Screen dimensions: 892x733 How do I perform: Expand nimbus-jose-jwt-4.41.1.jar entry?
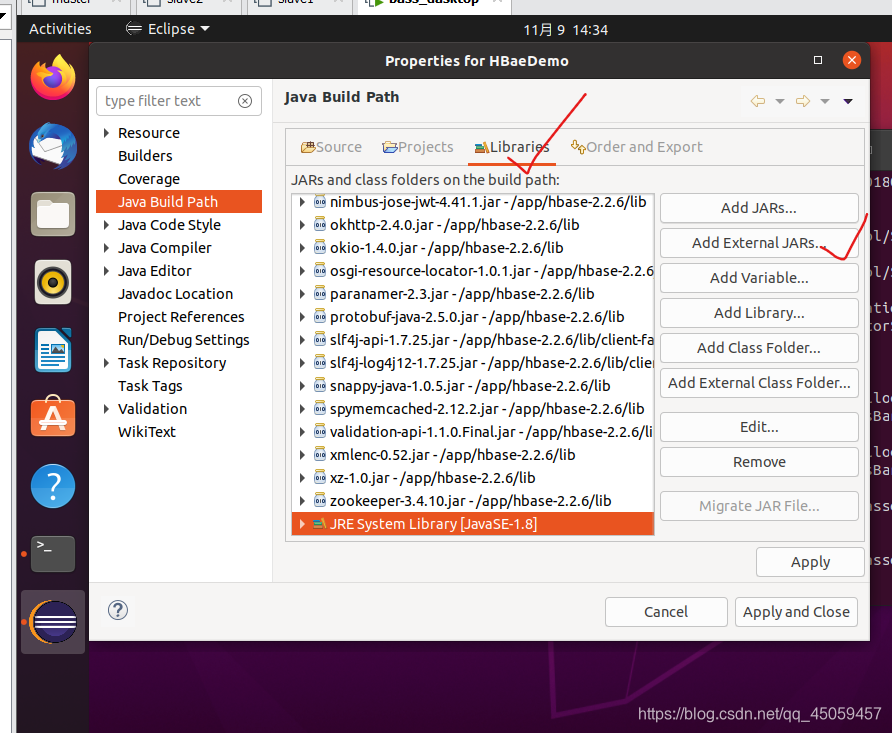pos(302,202)
